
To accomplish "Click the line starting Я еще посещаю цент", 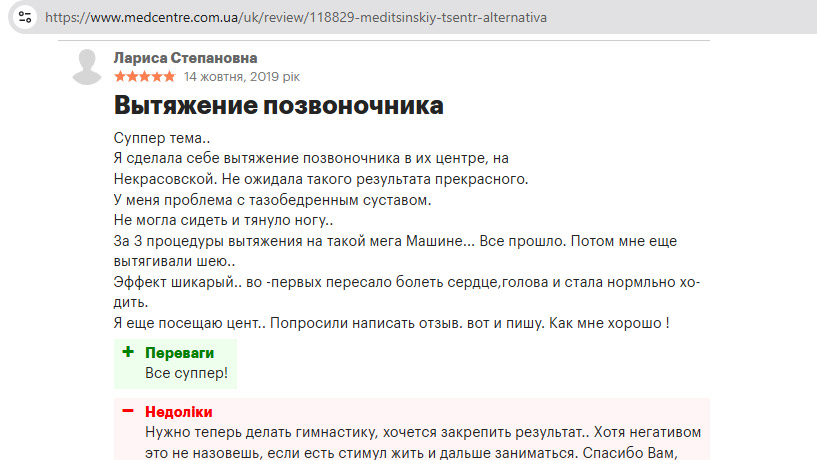I will (390, 323).
